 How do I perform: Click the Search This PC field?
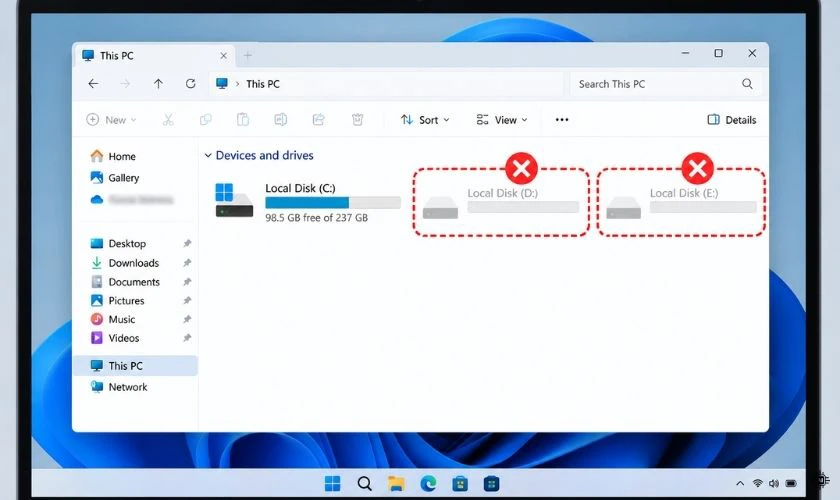pos(666,84)
